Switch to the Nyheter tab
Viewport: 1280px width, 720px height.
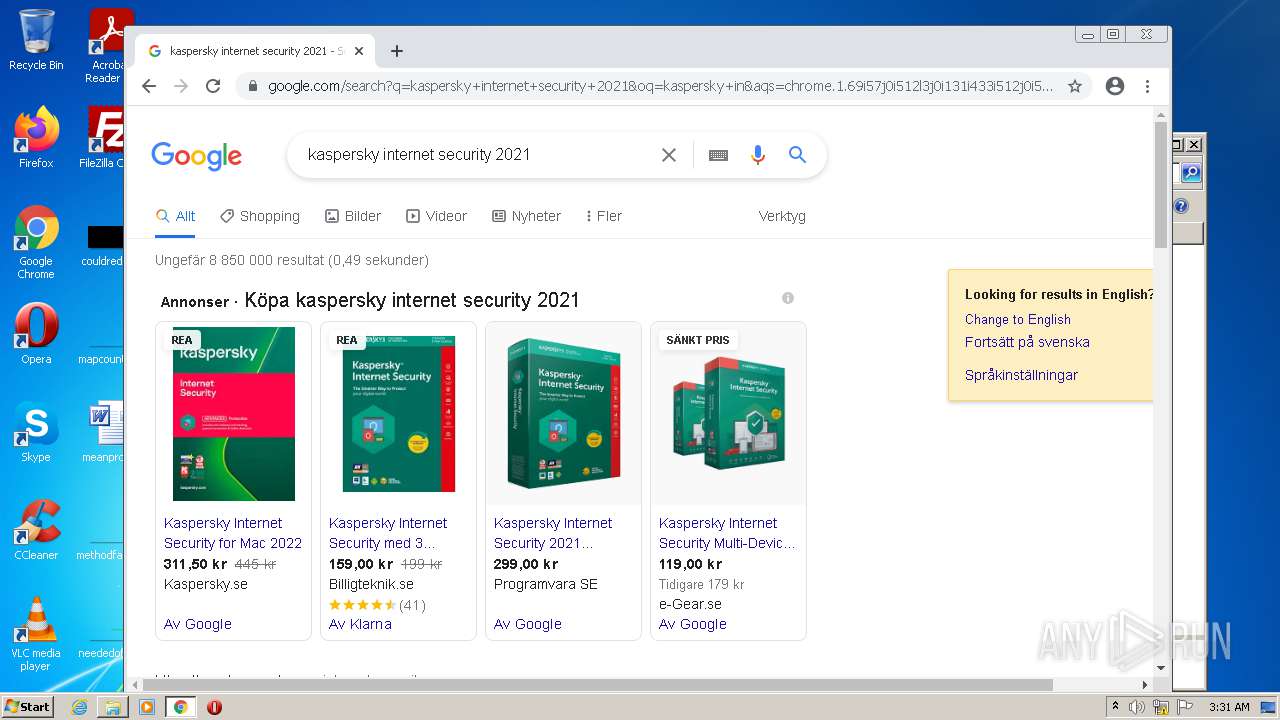click(527, 216)
